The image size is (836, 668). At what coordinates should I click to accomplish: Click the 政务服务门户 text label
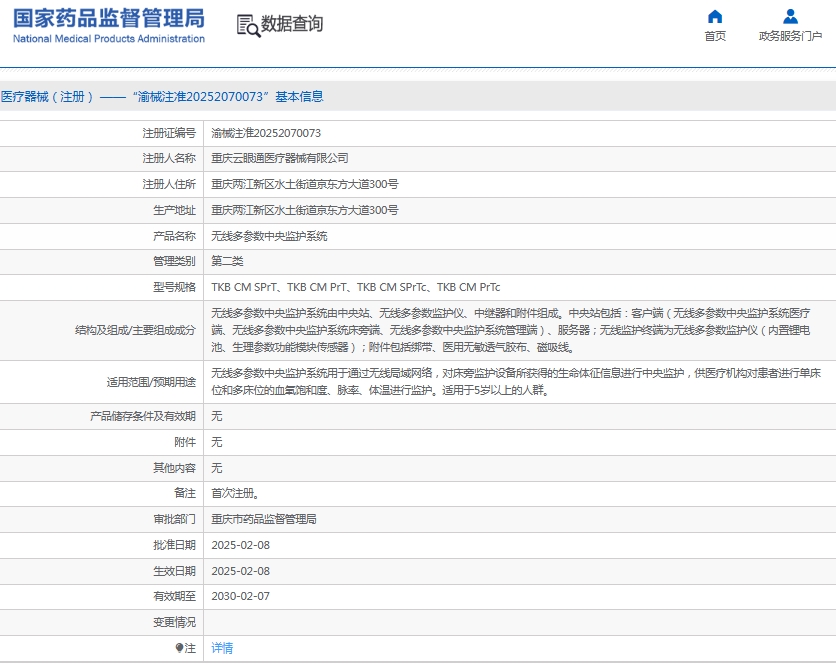click(790, 36)
